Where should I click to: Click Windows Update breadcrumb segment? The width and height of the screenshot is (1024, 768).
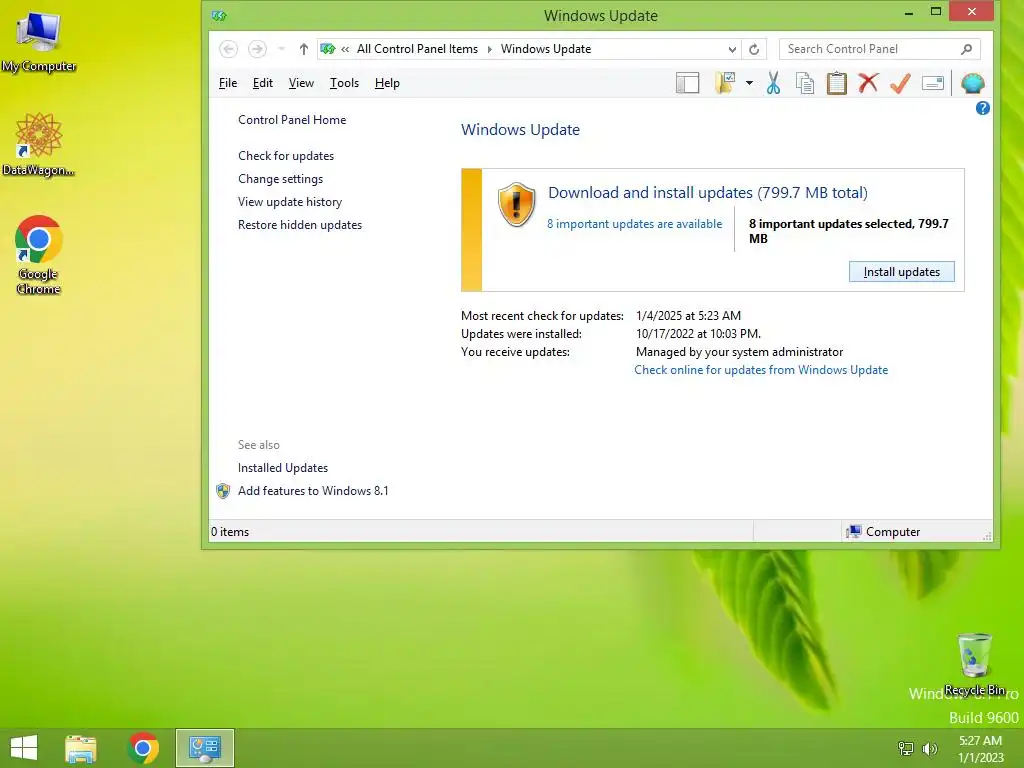(x=546, y=49)
